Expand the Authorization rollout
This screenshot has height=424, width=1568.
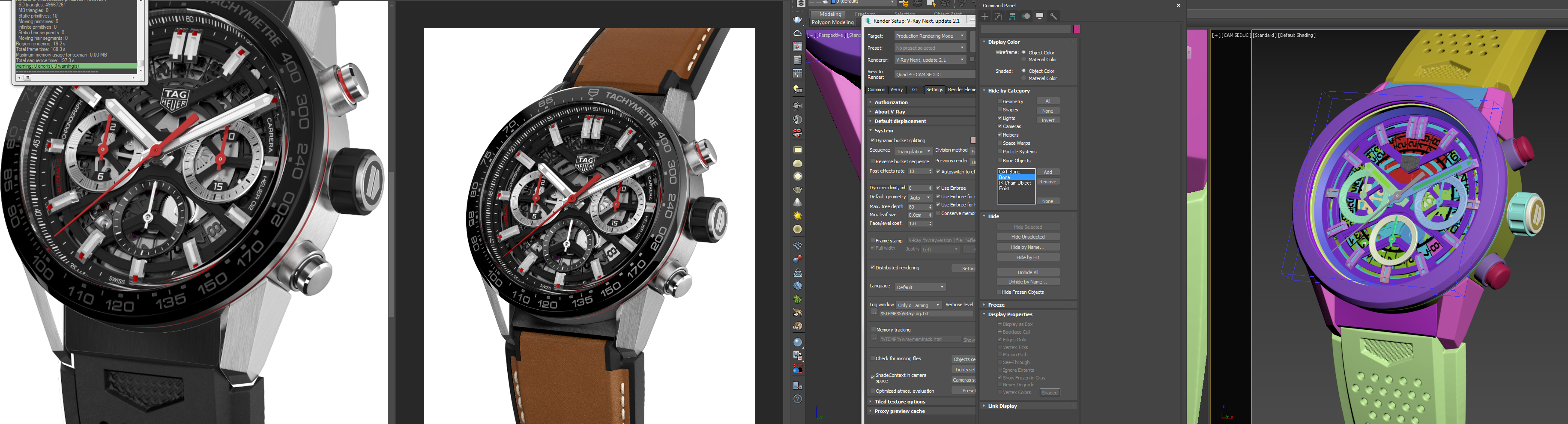click(x=891, y=102)
